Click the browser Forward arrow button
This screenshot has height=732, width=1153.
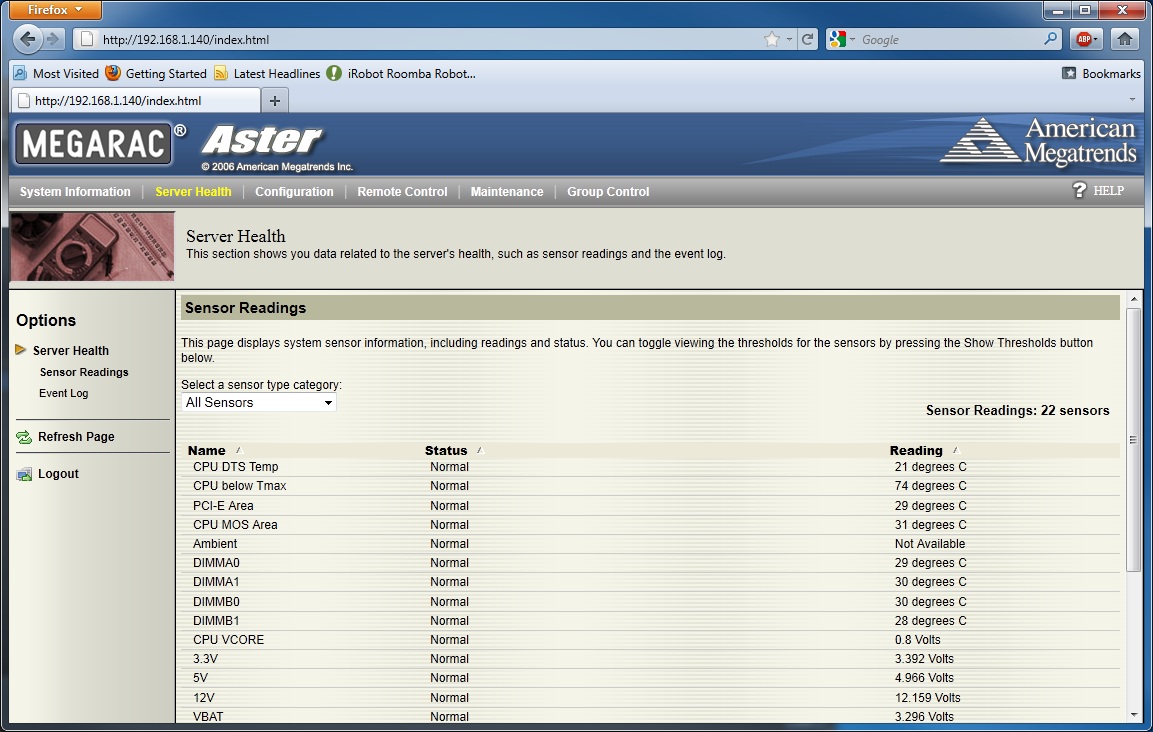(53, 39)
